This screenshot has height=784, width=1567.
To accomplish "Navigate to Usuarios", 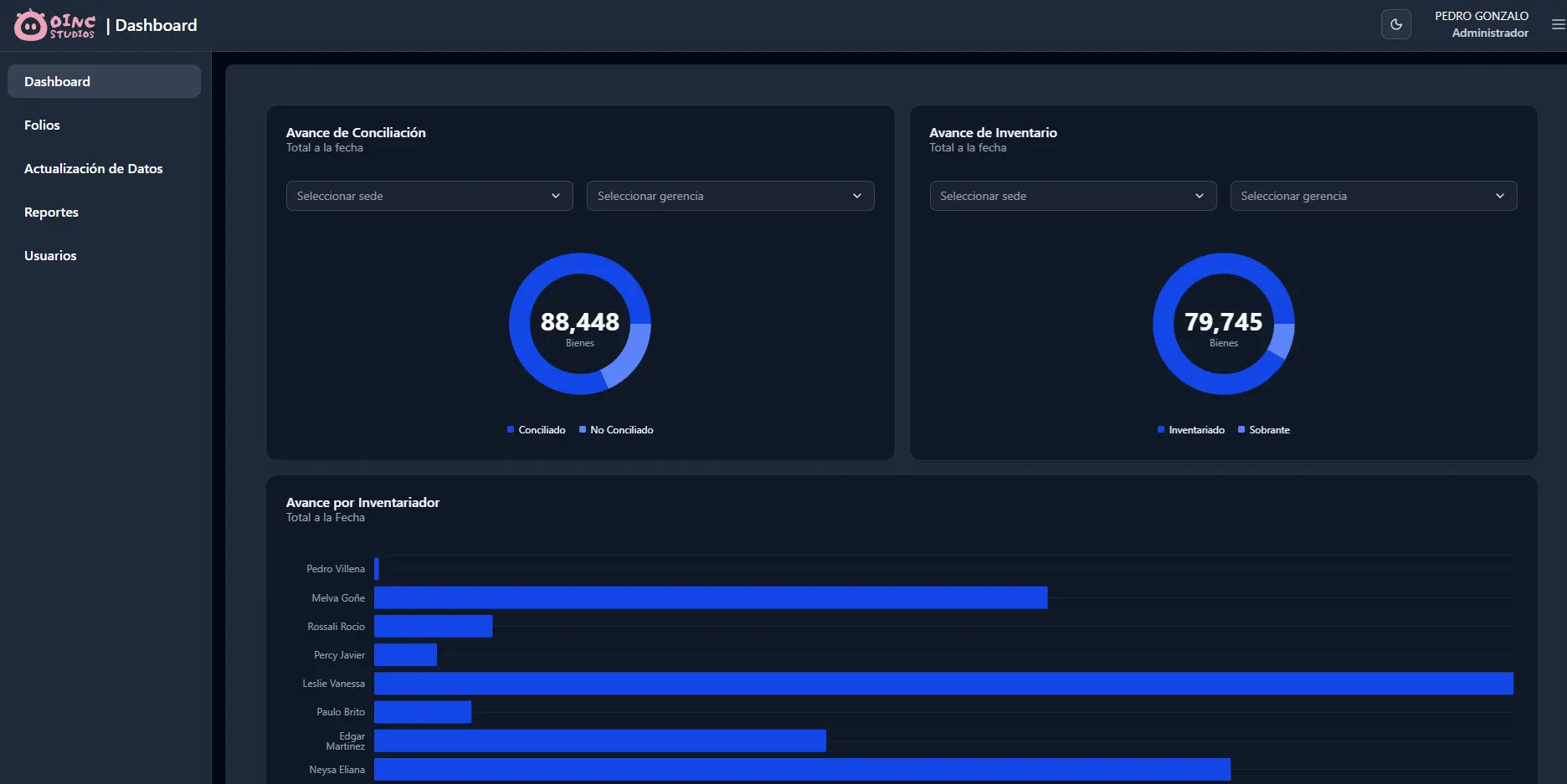I will coord(50,256).
